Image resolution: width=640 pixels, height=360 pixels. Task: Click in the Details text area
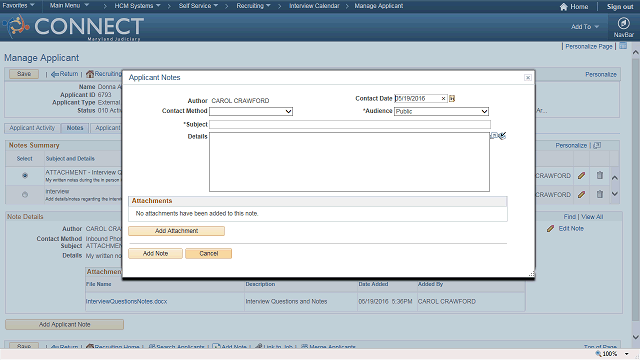click(x=349, y=162)
